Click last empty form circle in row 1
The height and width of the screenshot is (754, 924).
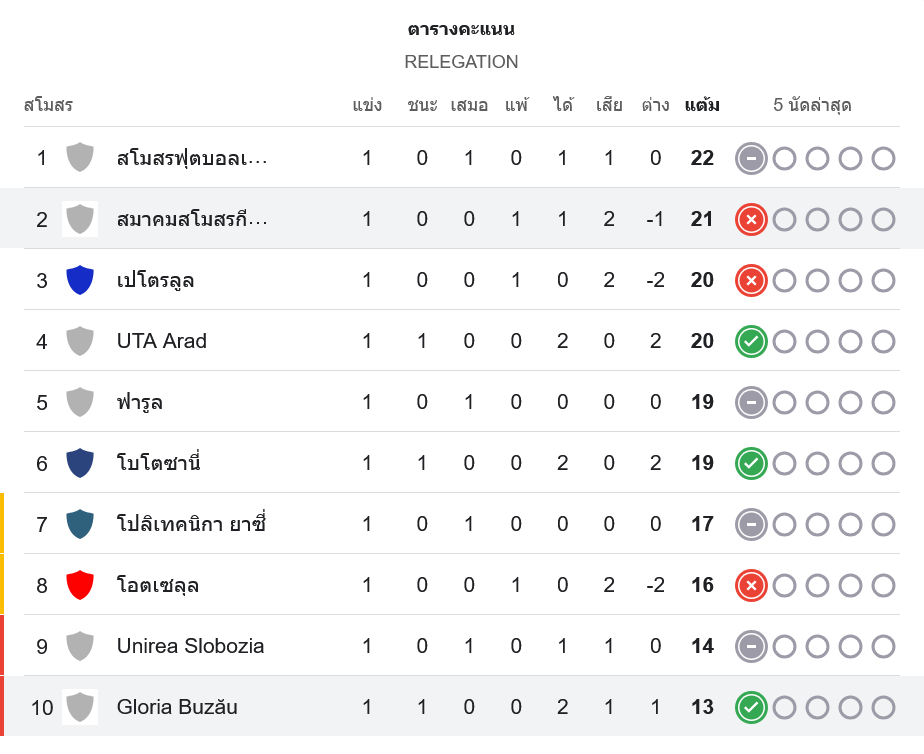pos(883,158)
